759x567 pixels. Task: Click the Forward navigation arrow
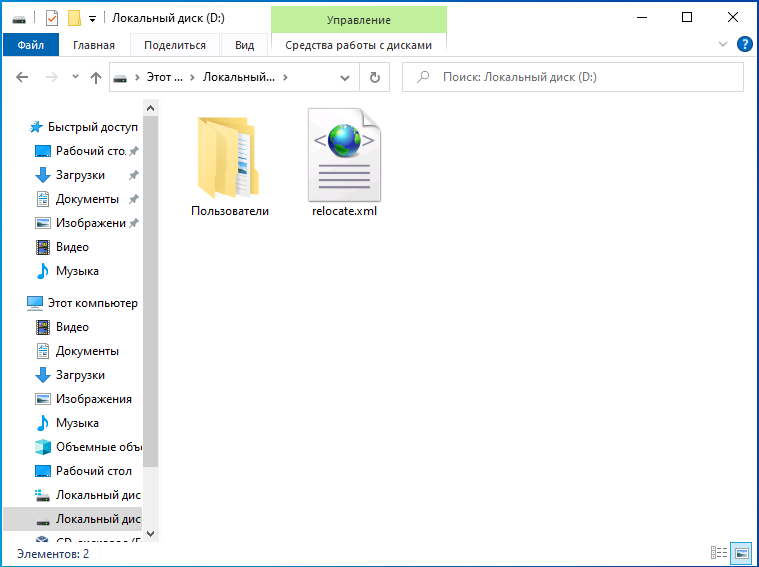[x=52, y=77]
